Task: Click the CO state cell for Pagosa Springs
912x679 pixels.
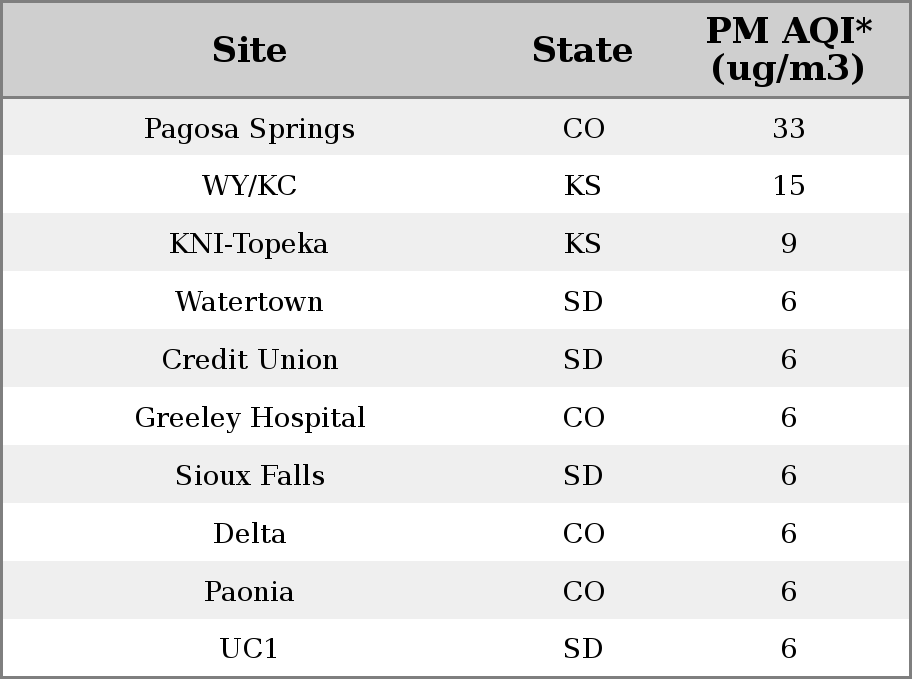Action: coord(583,128)
